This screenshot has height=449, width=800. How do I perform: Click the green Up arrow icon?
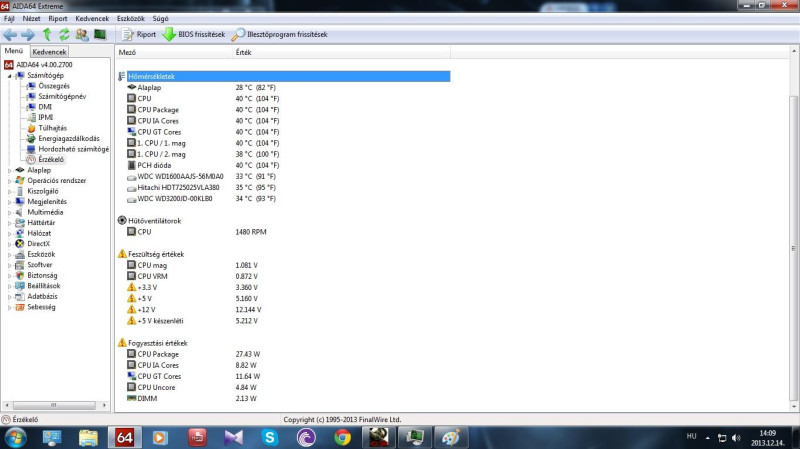[47, 34]
